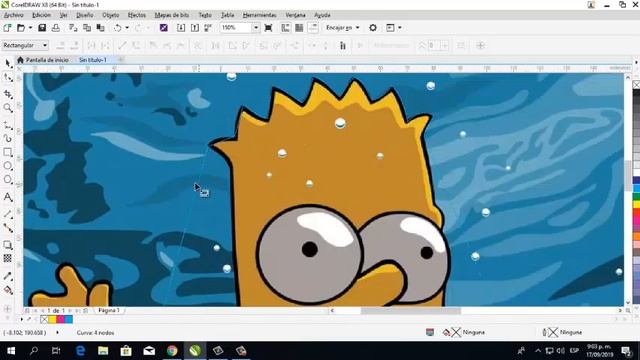Select the Zoom magnifier tool
Viewport: 640px width, 360px height.
[8, 108]
